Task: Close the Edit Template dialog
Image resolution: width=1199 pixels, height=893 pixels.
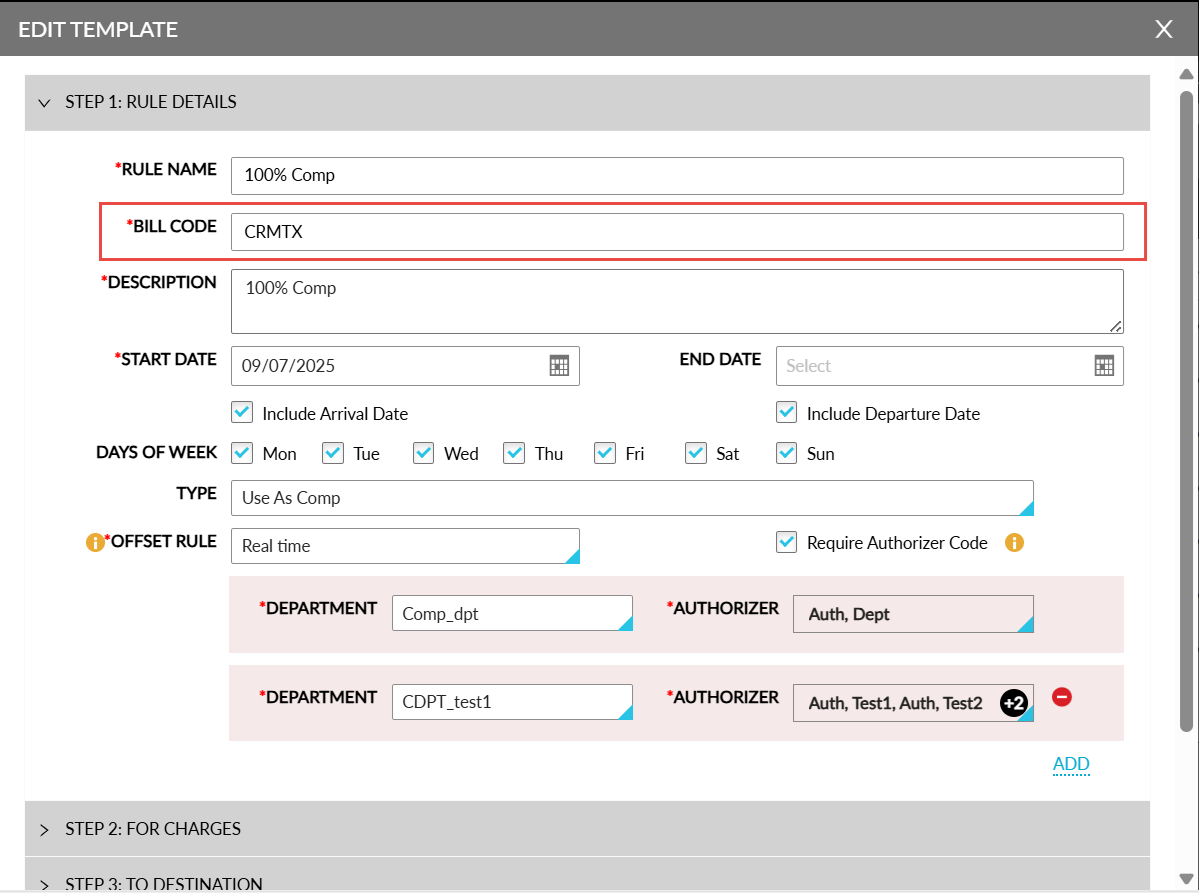Action: tap(1163, 29)
